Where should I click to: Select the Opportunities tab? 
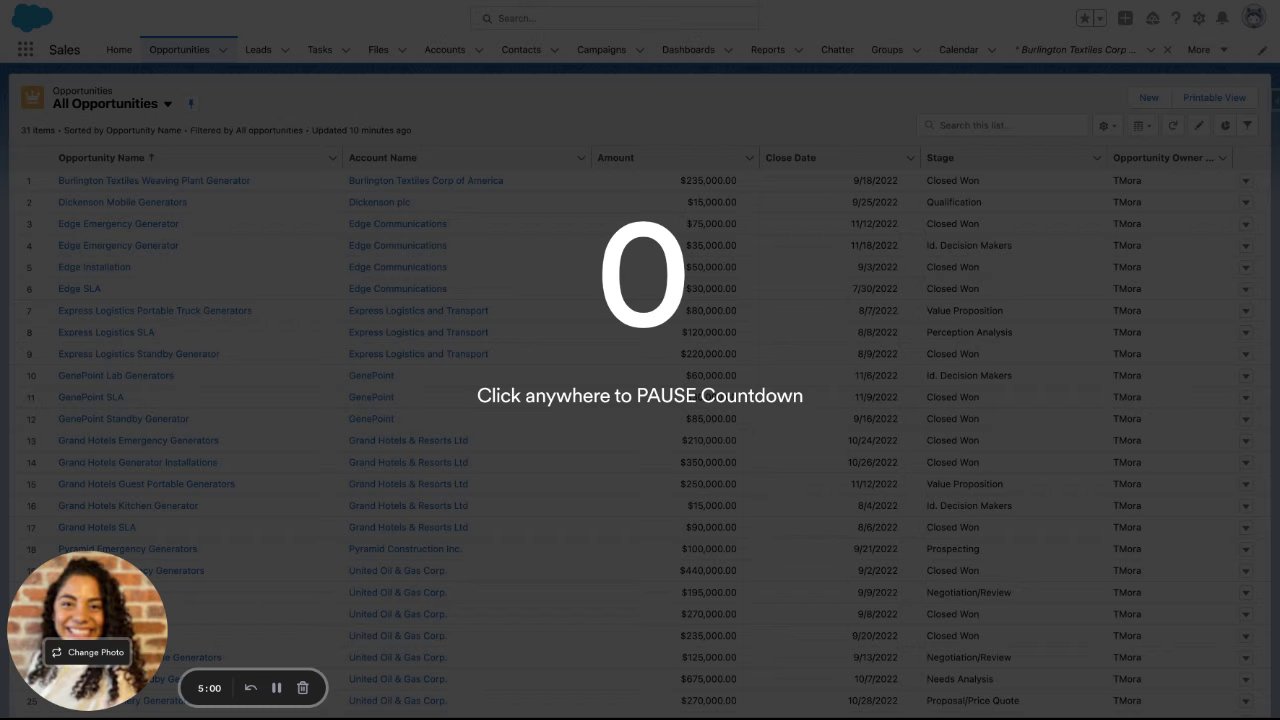[179, 50]
